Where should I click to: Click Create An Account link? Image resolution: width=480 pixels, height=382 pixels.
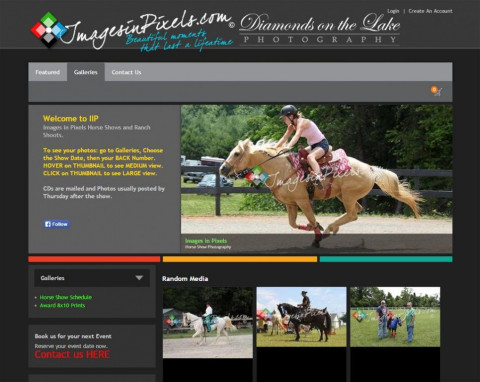[x=430, y=11]
